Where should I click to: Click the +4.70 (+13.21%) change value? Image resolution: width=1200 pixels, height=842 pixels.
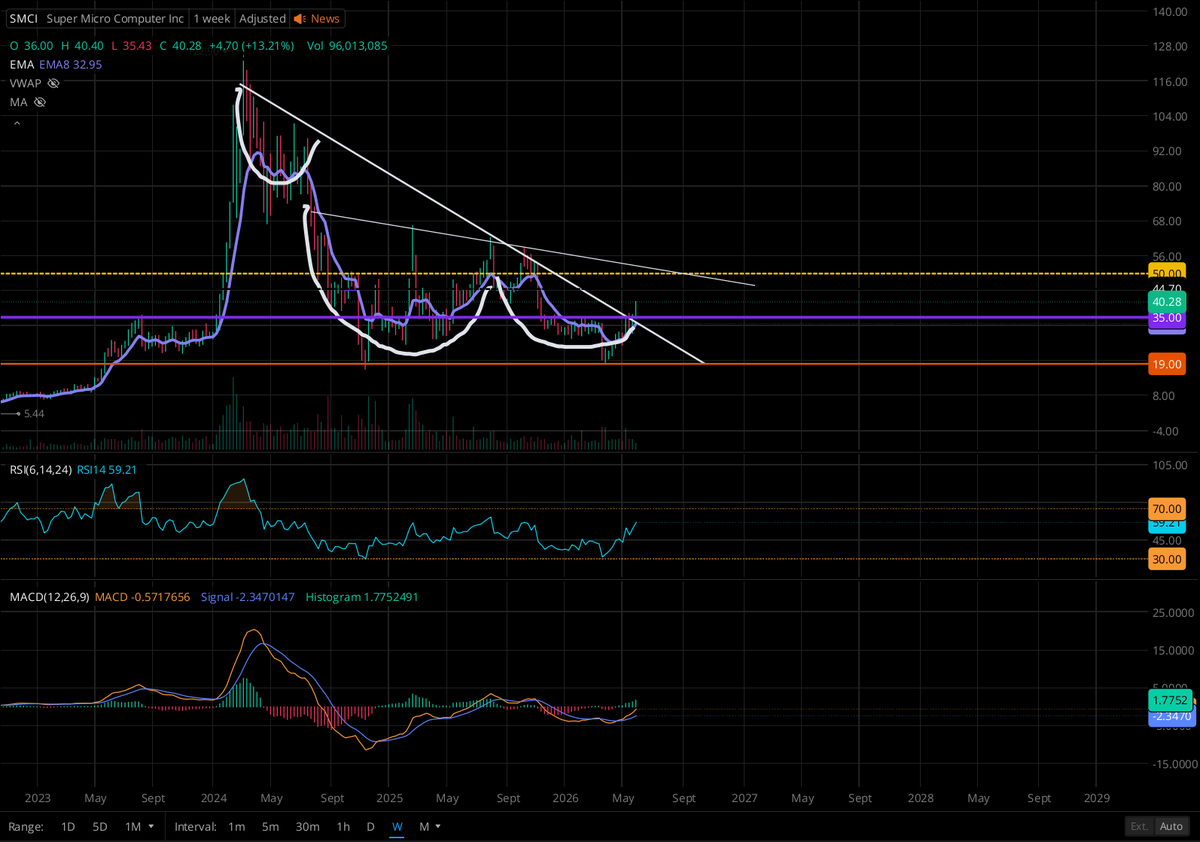[x=253, y=46]
